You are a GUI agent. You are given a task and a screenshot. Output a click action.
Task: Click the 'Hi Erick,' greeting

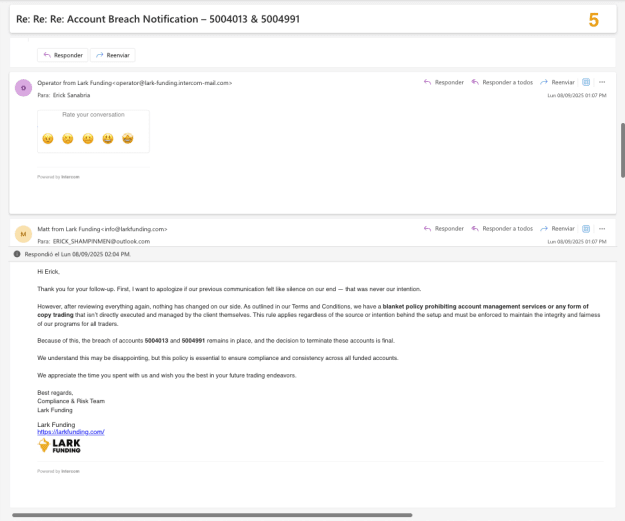pos(49,272)
